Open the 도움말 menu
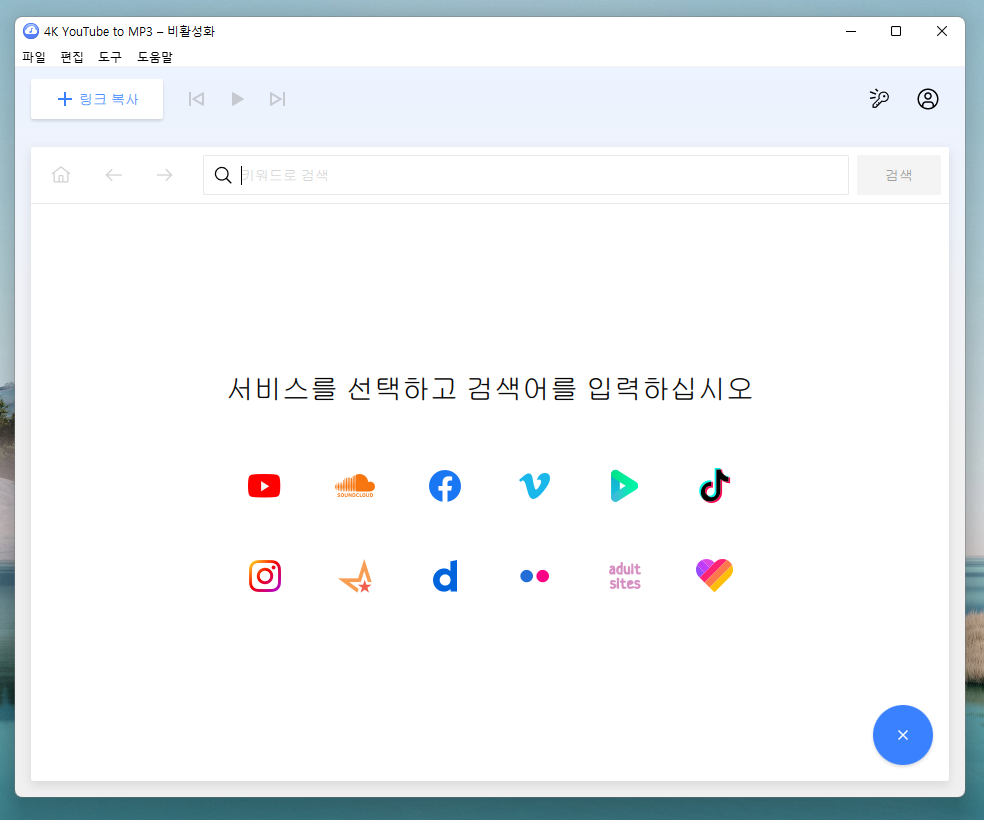 [154, 57]
